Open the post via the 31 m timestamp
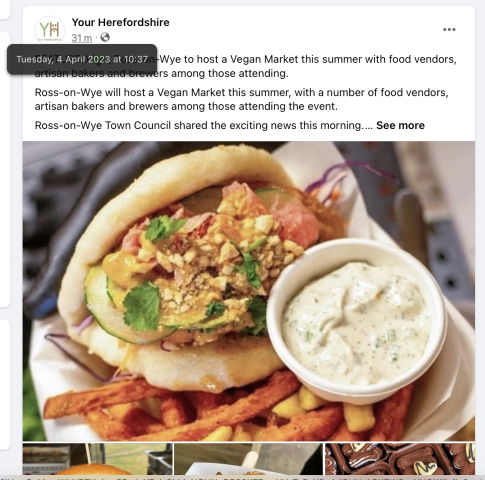The image size is (485, 480). coord(82,38)
